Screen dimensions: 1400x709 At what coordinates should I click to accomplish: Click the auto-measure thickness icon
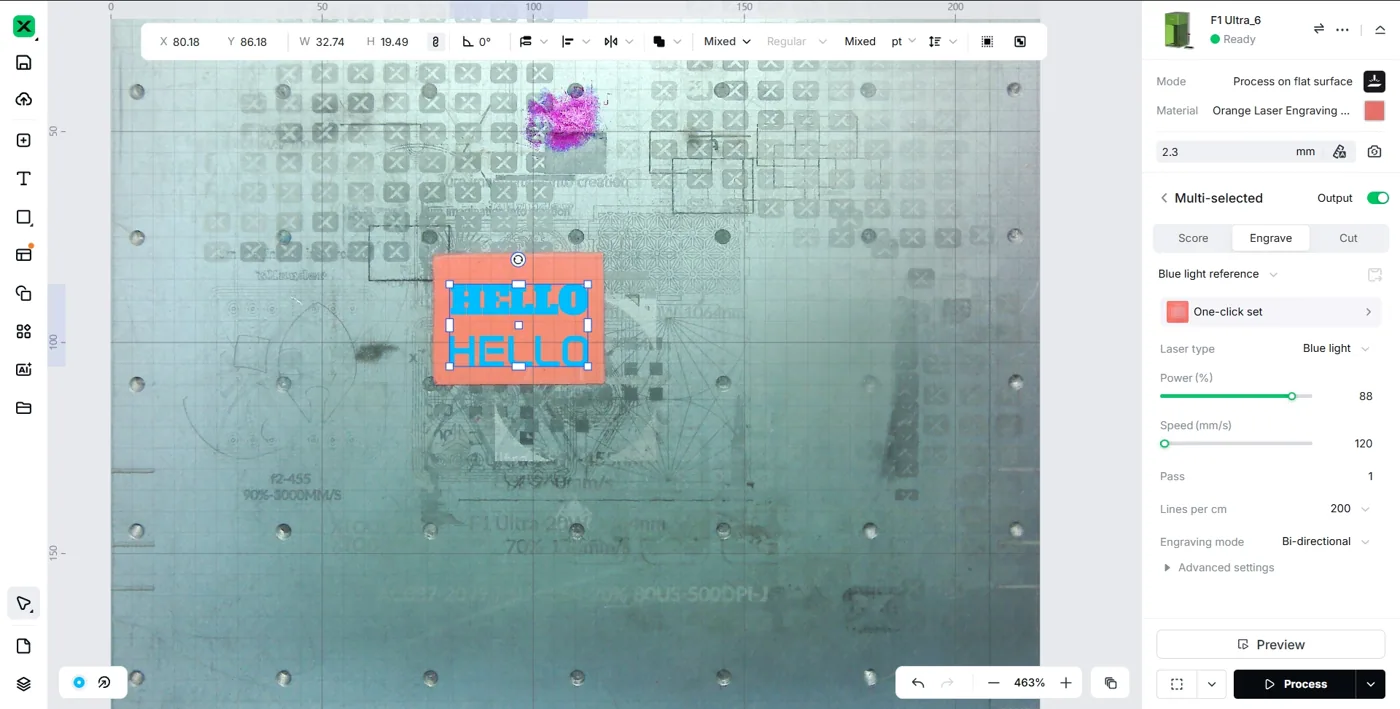coord(1339,152)
